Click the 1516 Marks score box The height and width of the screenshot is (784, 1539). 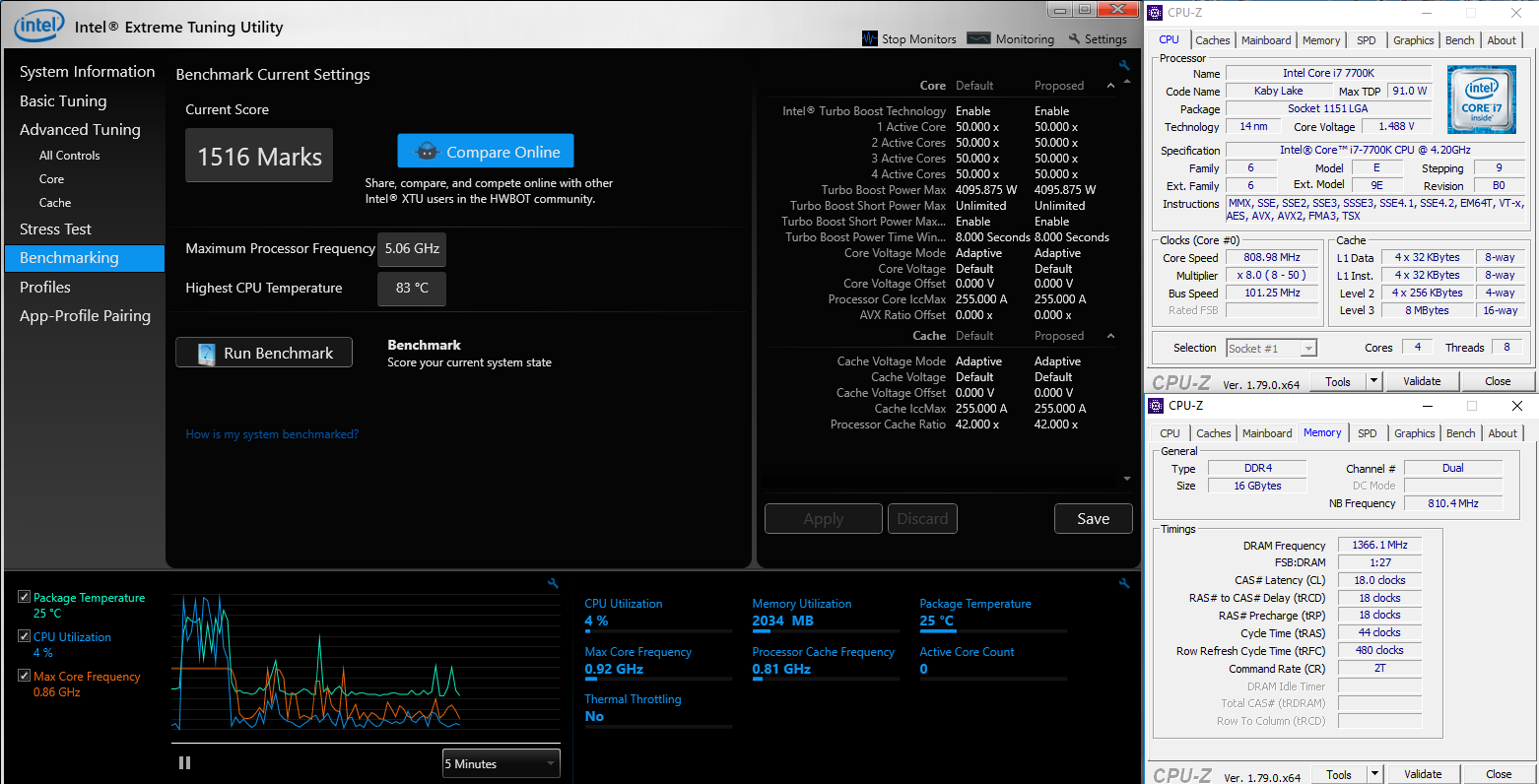(259, 156)
